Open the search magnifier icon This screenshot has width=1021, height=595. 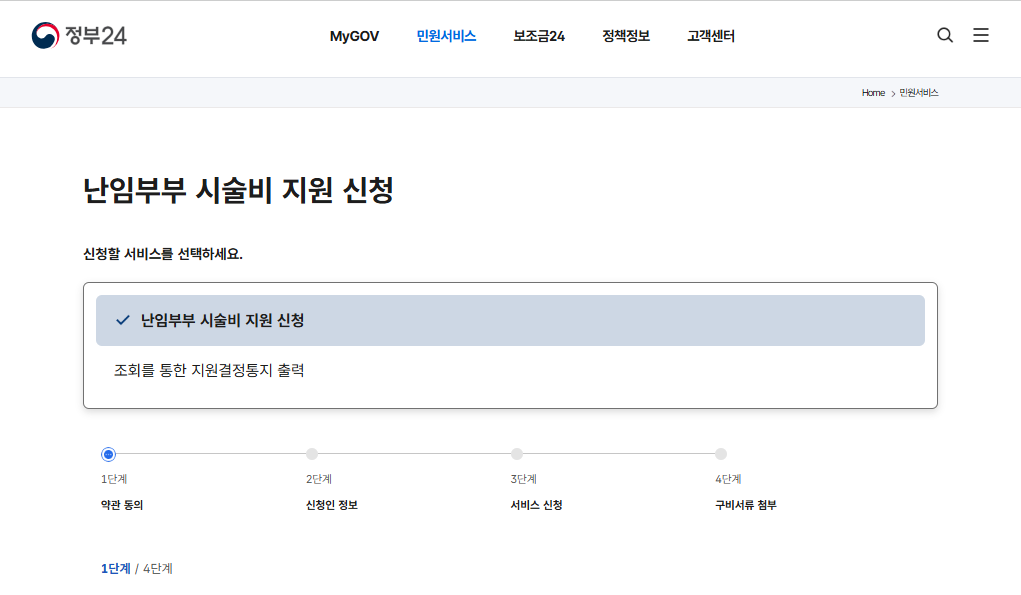[945, 35]
